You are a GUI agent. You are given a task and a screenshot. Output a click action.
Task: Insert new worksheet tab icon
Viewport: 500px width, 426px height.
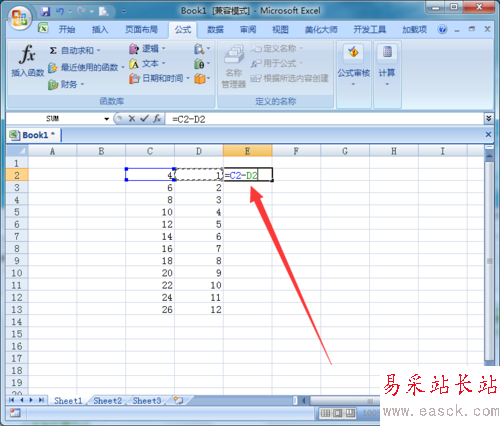click(x=179, y=400)
